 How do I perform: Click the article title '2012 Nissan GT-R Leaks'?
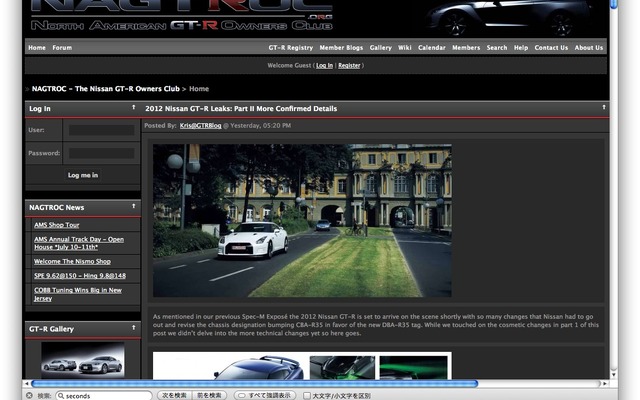click(x=241, y=109)
